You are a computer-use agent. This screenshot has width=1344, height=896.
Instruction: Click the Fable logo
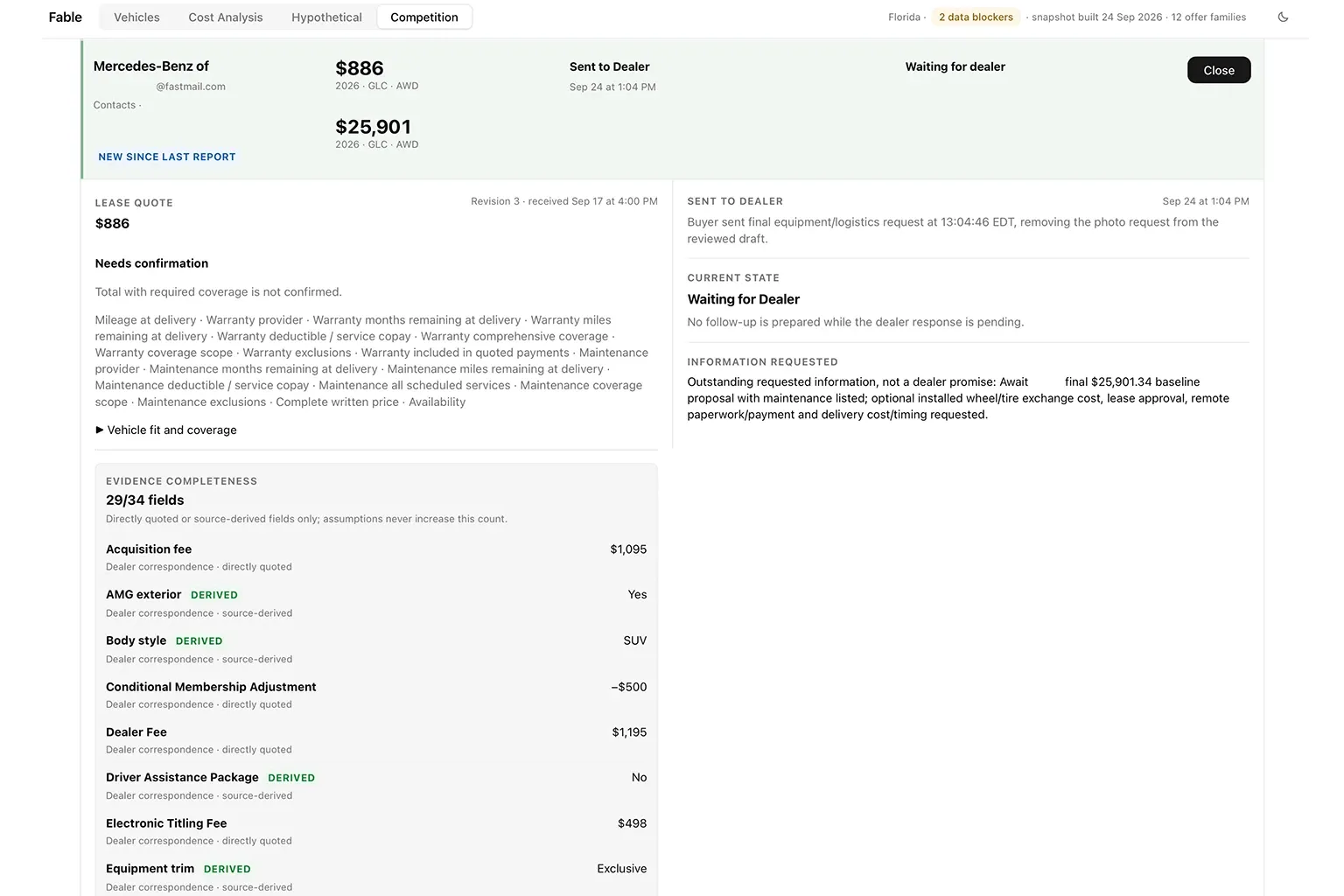coord(66,17)
